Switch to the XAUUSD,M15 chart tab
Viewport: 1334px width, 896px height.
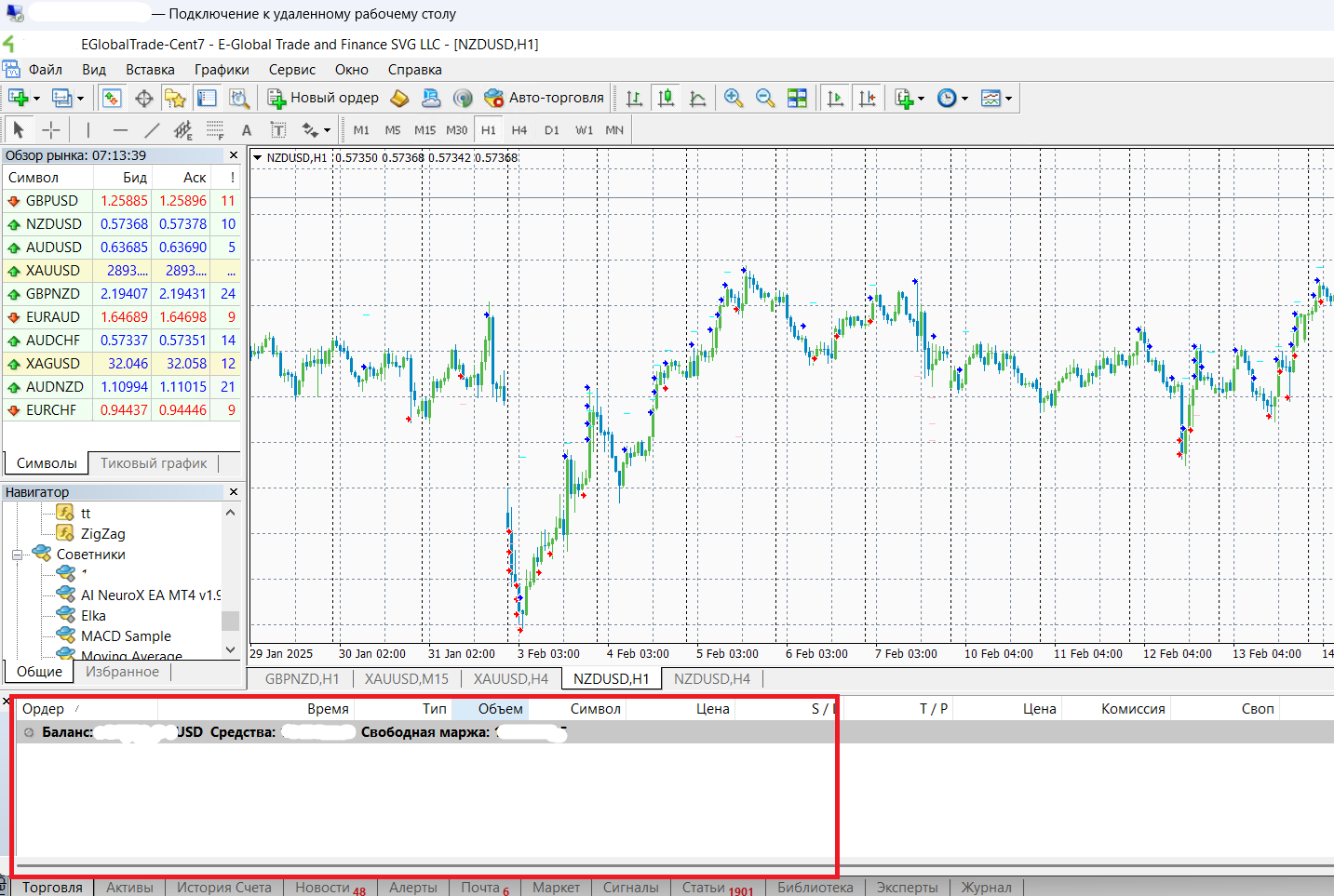coord(406,679)
